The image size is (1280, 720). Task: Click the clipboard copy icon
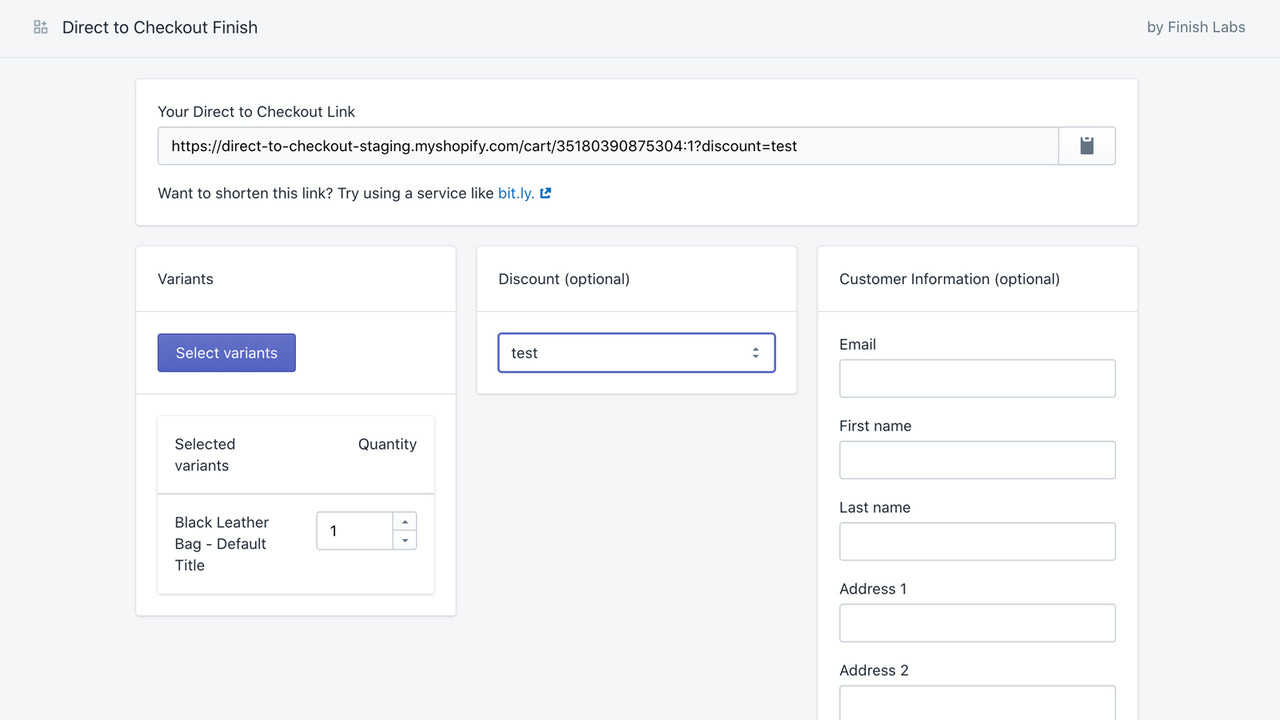point(1086,145)
